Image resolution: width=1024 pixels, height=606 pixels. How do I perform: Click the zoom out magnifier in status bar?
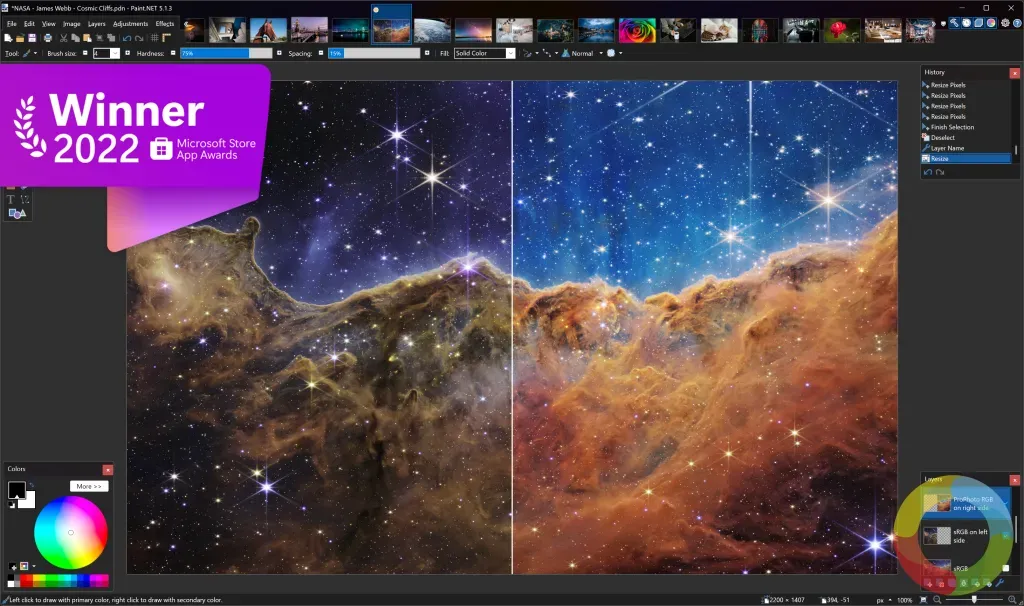(937, 599)
